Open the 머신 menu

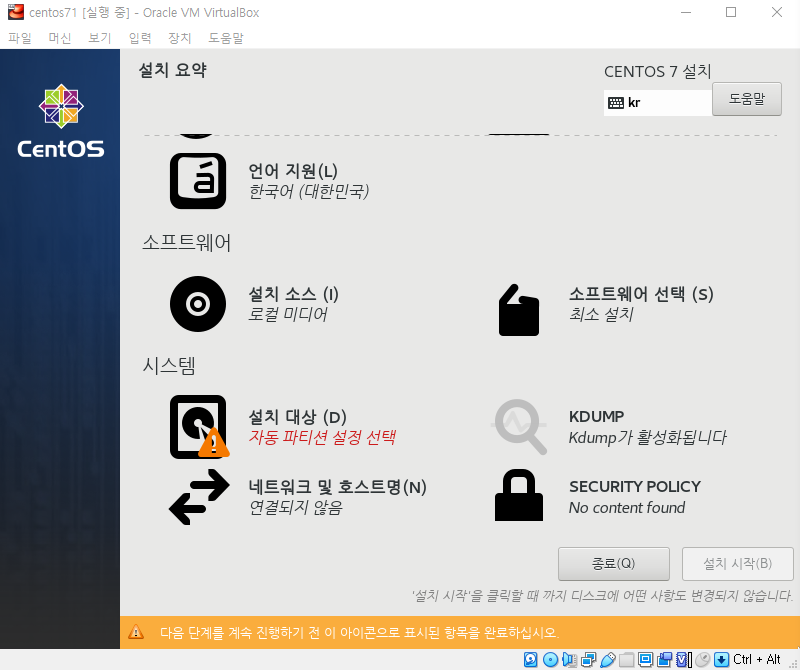click(60, 38)
